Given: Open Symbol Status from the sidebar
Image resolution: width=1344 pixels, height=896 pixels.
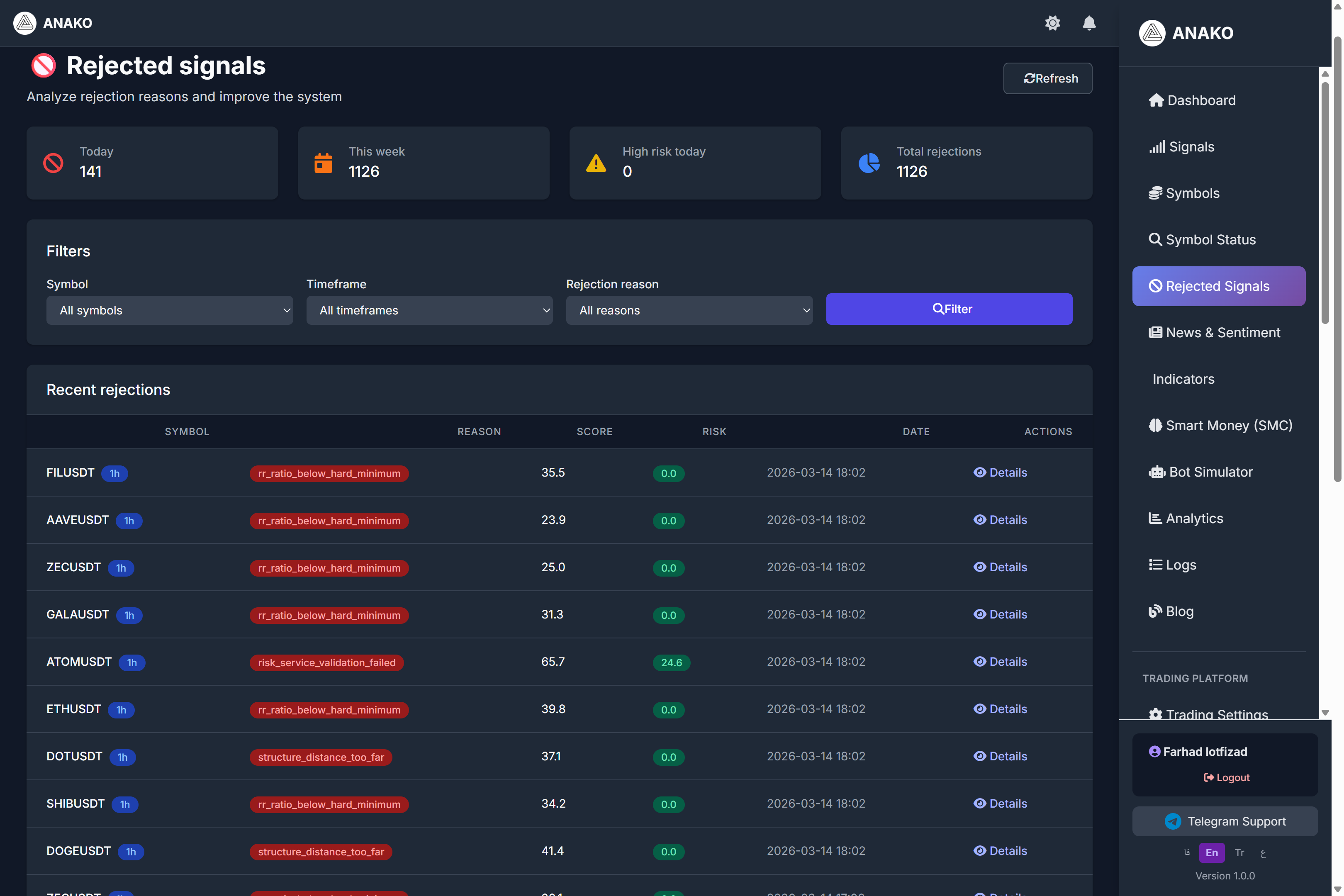Looking at the screenshot, I should (1202, 239).
